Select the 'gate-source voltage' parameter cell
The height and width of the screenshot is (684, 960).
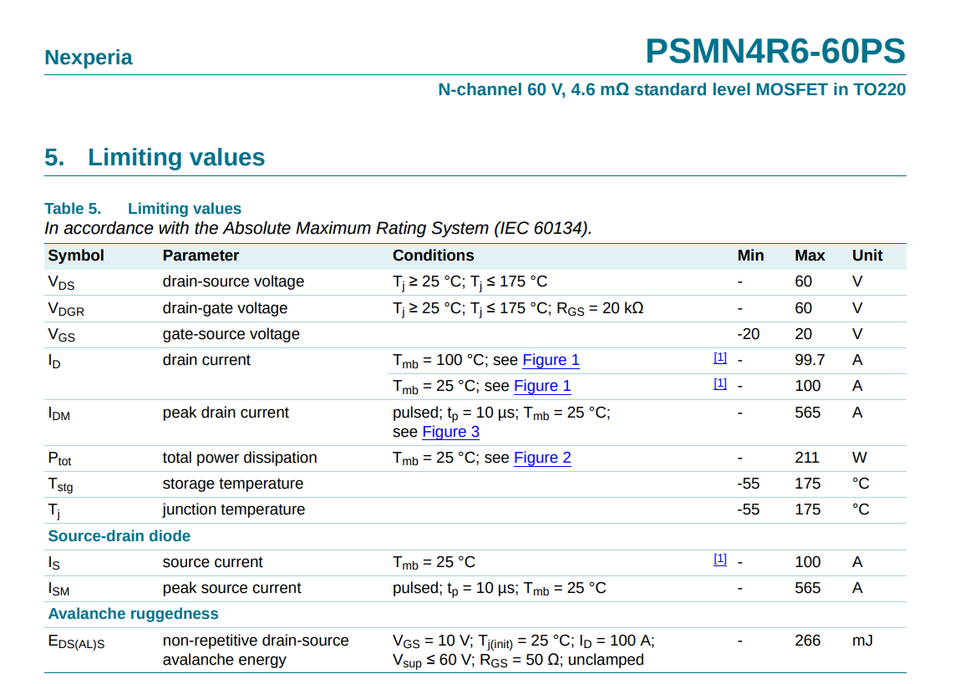tap(231, 334)
